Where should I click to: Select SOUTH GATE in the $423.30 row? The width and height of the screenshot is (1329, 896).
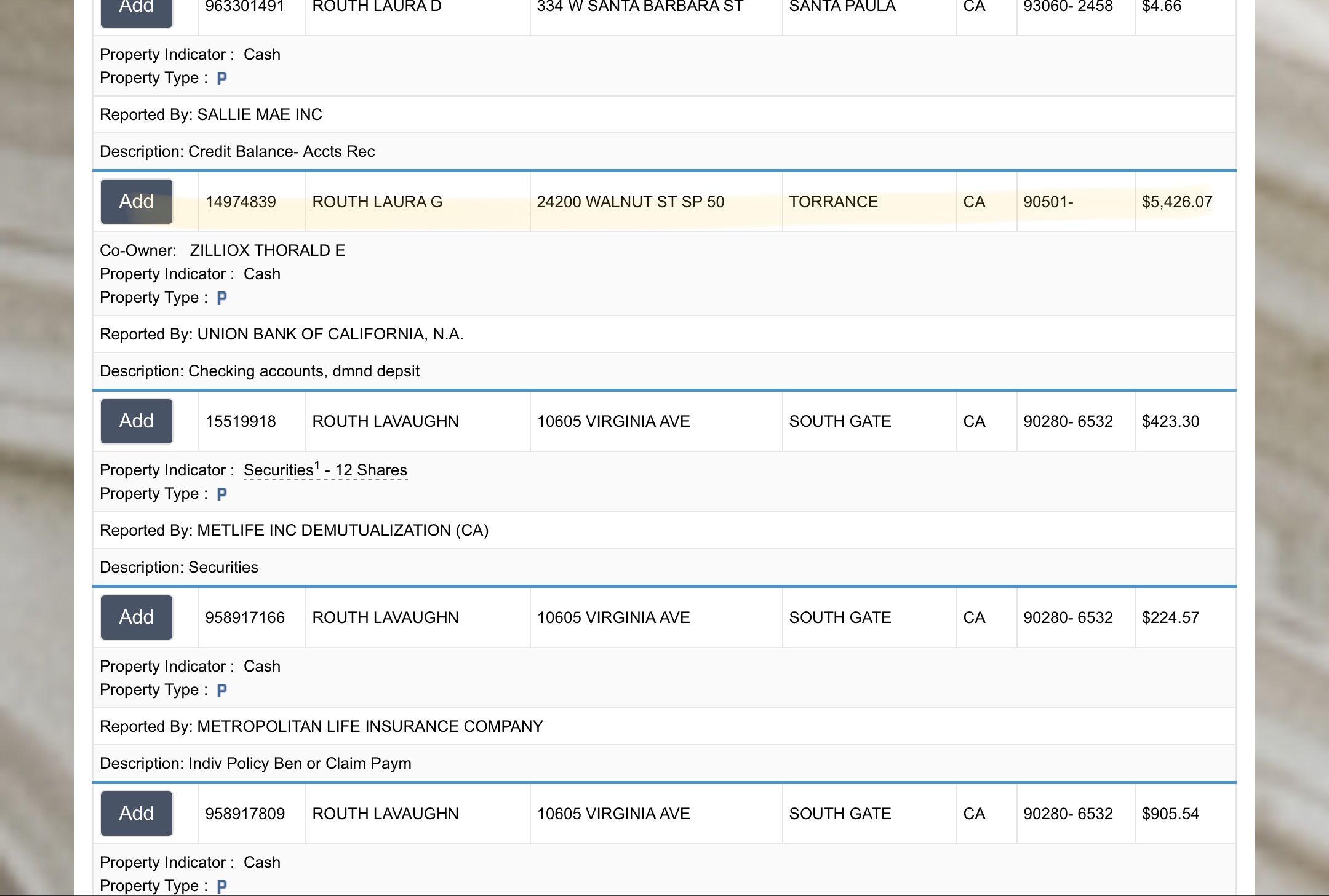point(840,421)
